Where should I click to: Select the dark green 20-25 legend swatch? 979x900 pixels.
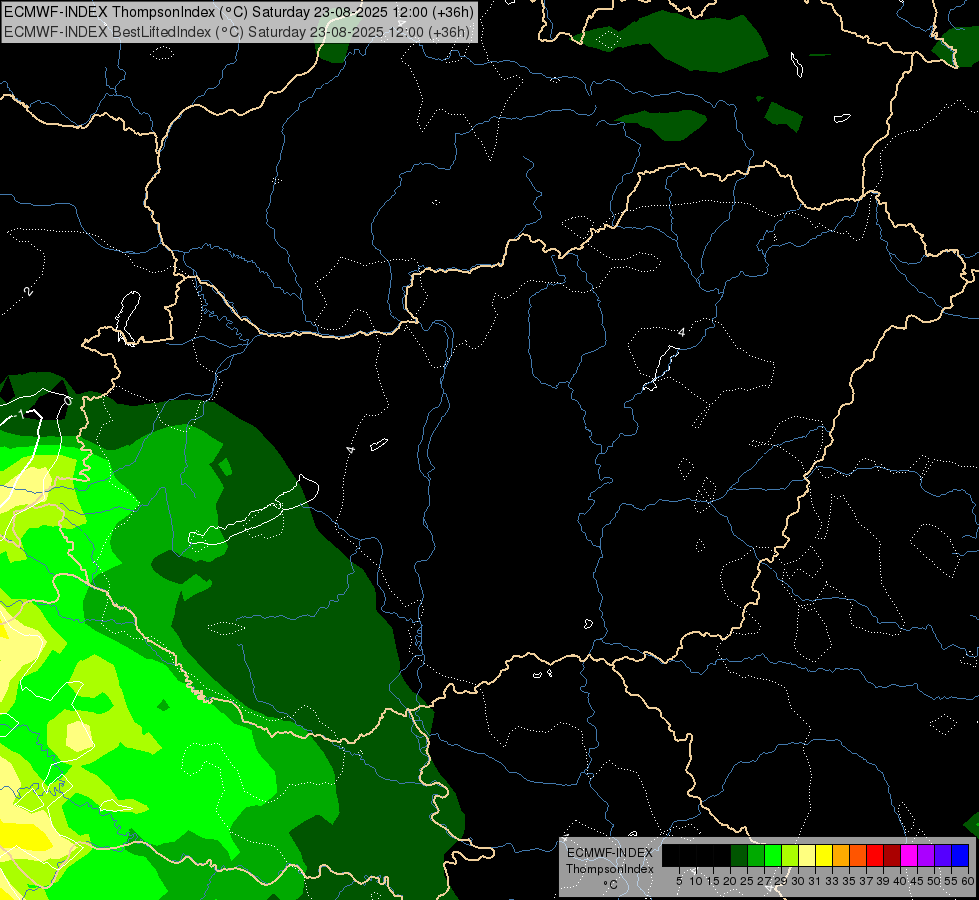[x=739, y=855]
